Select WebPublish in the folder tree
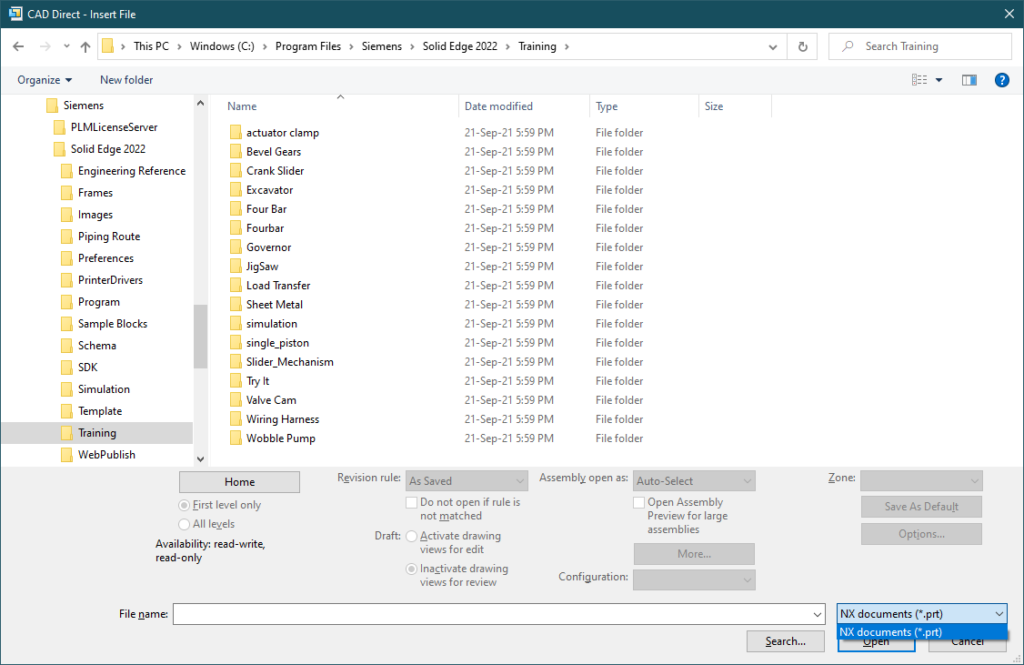The image size is (1024, 665). [106, 455]
